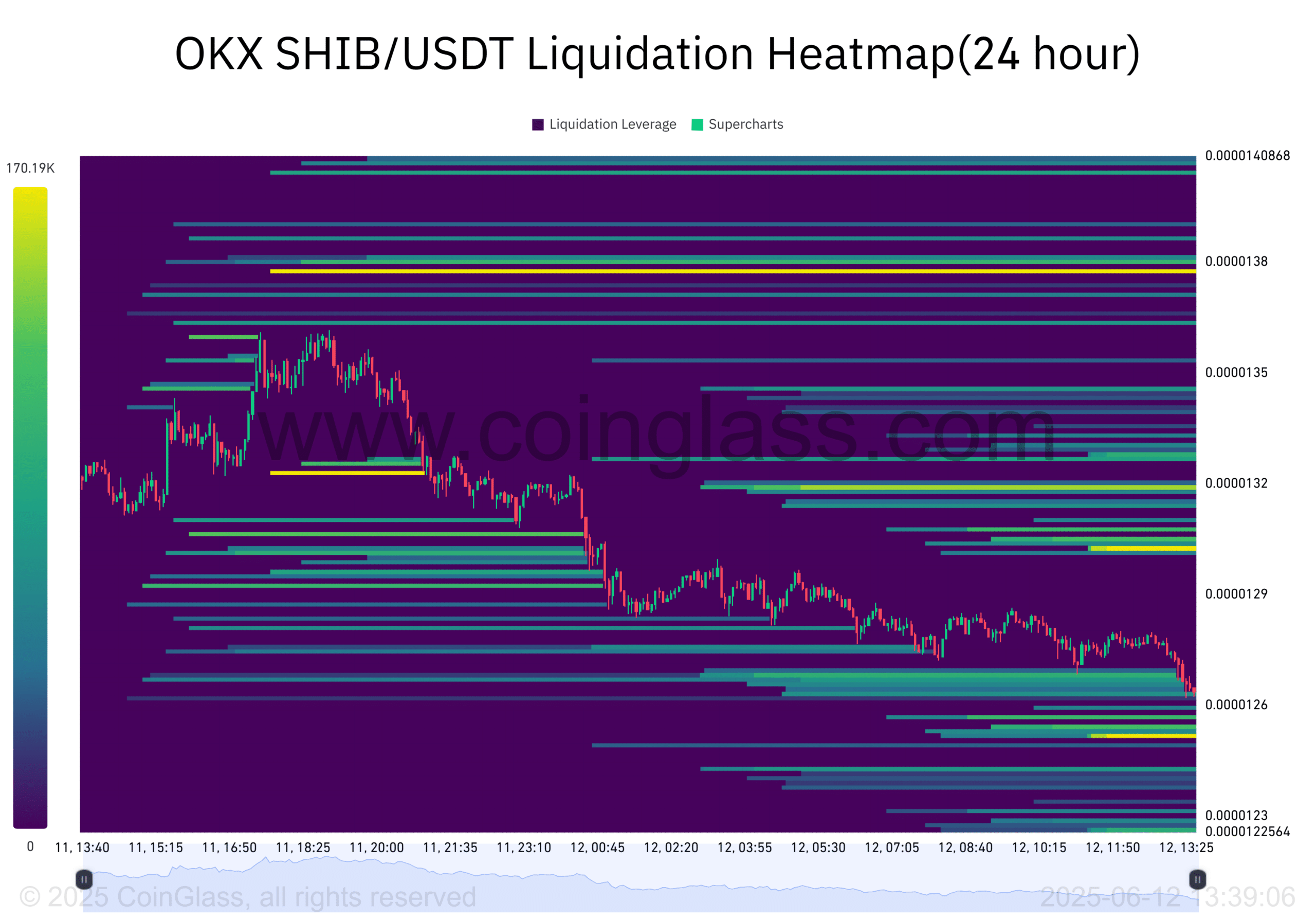
Task: Click the right range slider handle
Action: [1197, 879]
